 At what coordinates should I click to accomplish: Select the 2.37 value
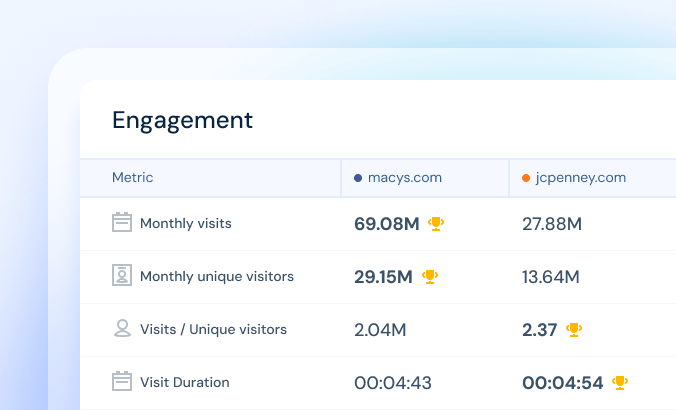(x=539, y=330)
